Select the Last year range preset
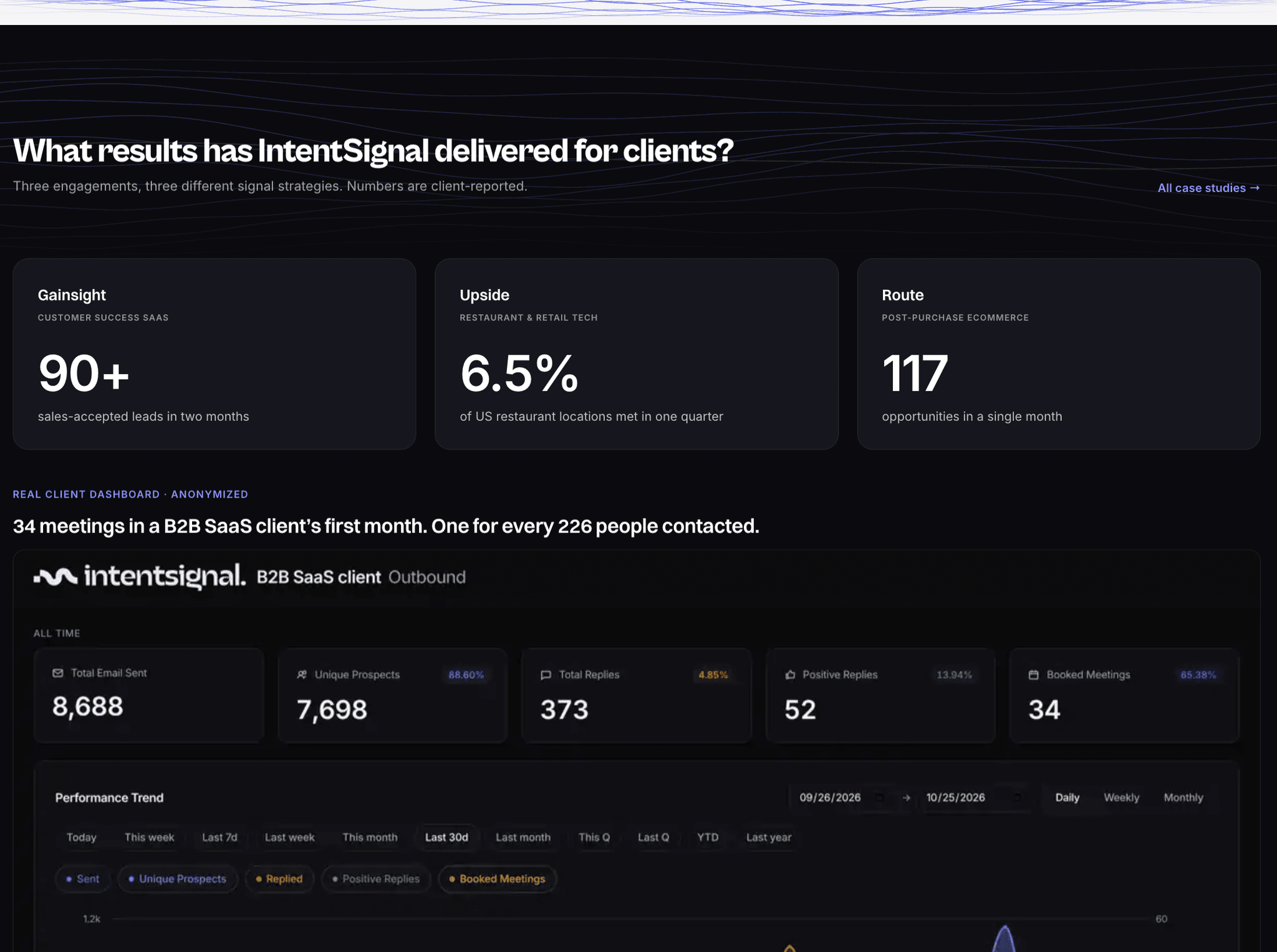The height and width of the screenshot is (952, 1277). pos(769,837)
